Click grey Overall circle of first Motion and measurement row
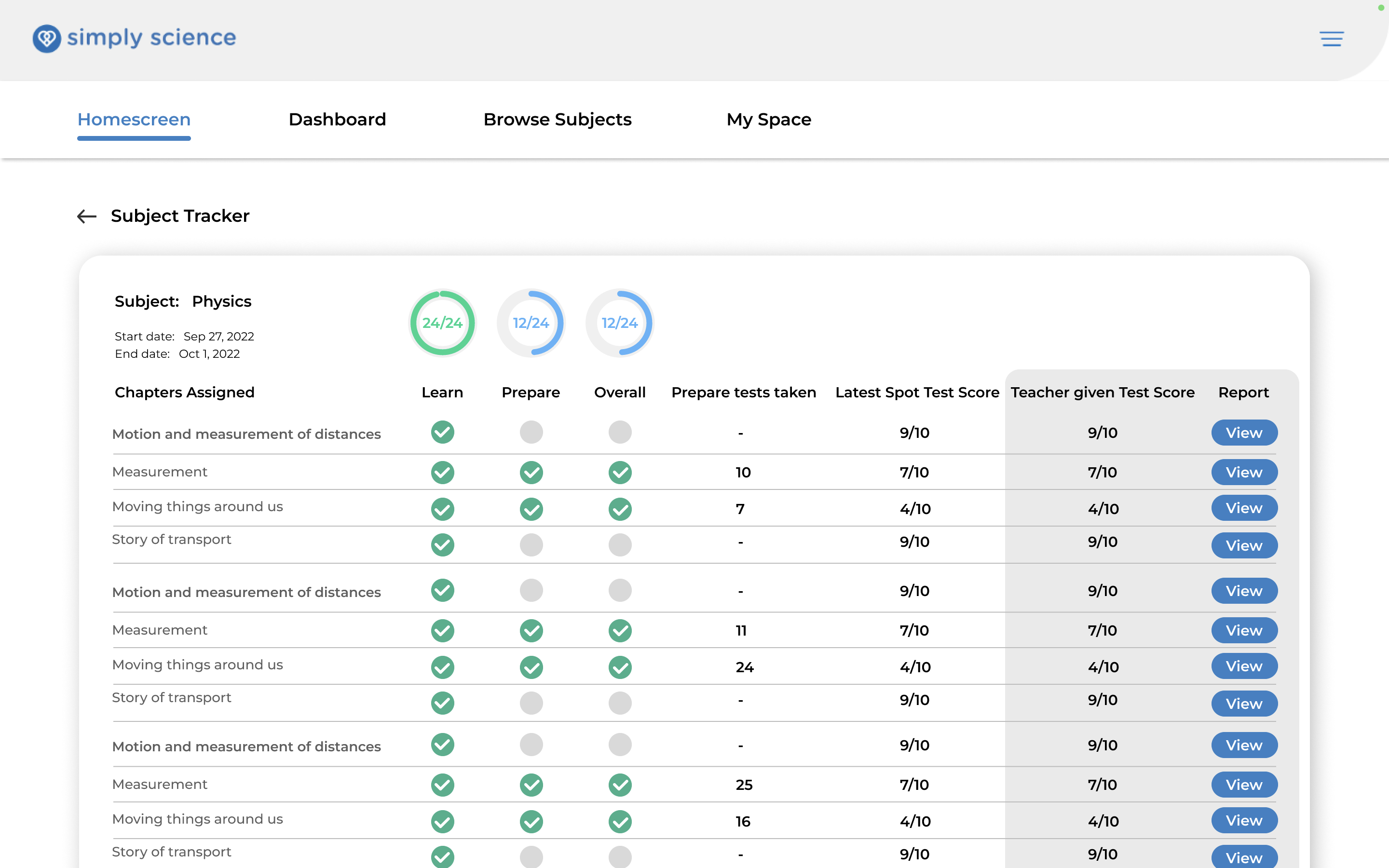The height and width of the screenshot is (868, 1389). (620, 432)
